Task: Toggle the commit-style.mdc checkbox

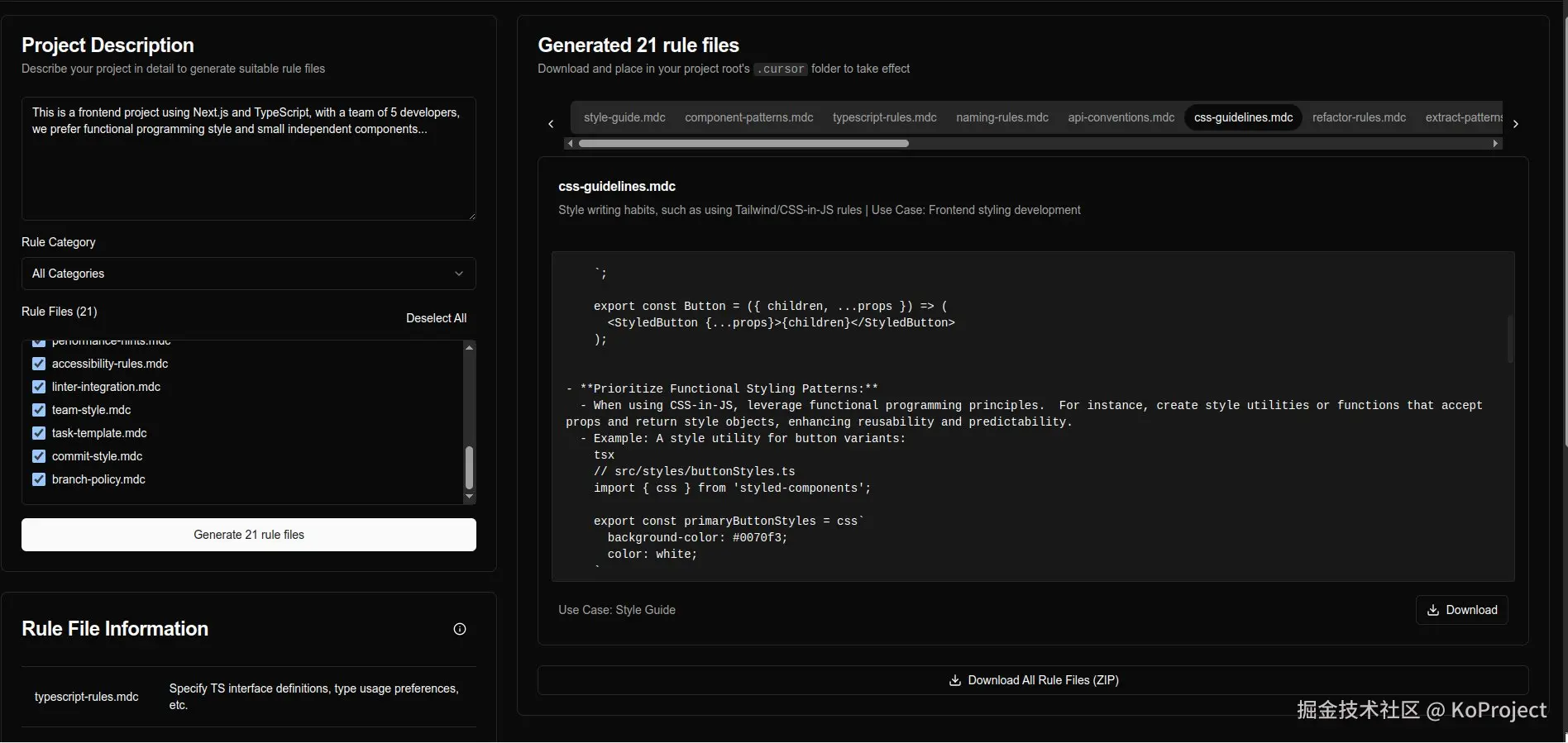Action: tap(39, 456)
